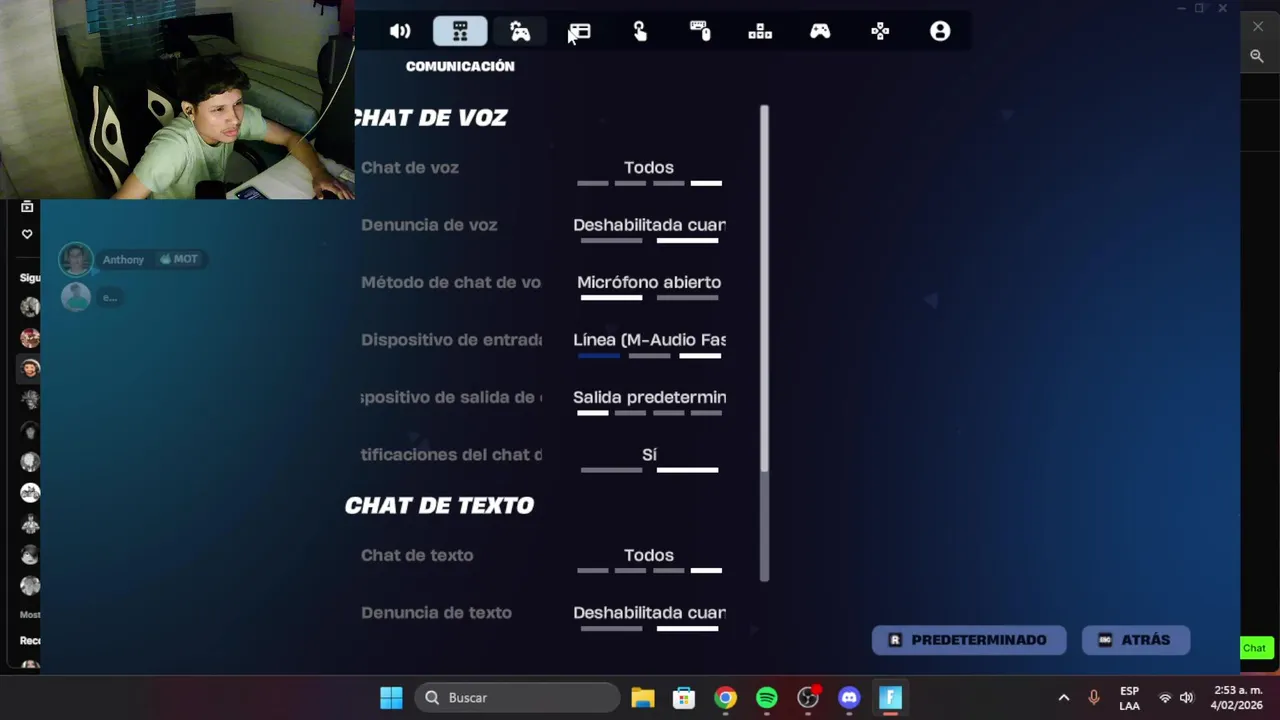Click the ATRÁS button
1280x720 pixels.
(1136, 640)
